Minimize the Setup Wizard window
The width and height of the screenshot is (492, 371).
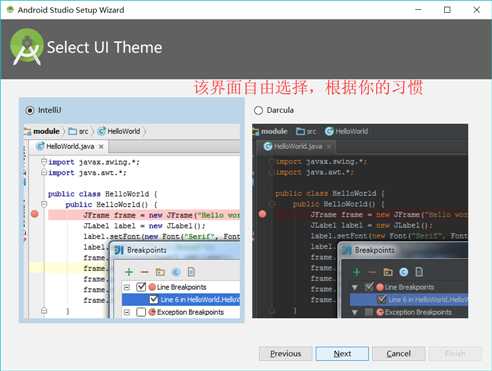pyautogui.click(x=419, y=10)
